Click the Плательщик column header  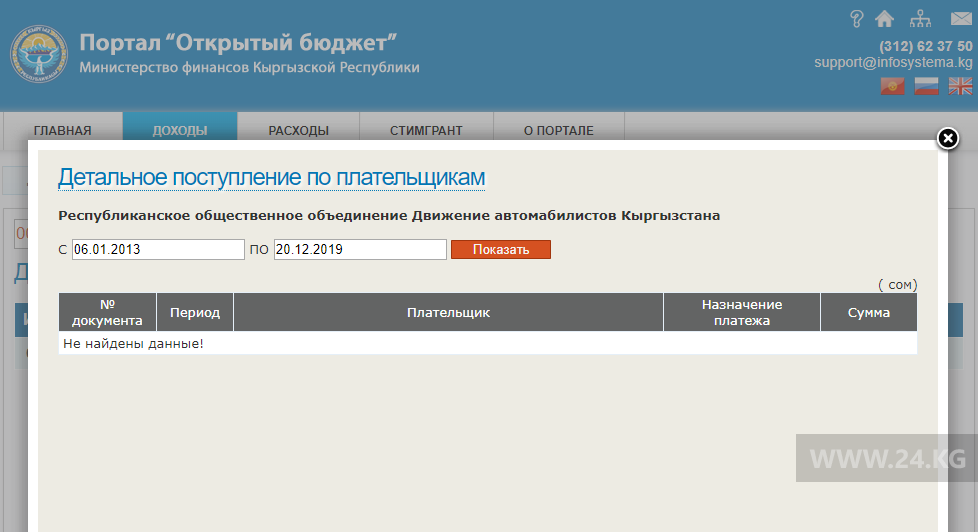[448, 313]
